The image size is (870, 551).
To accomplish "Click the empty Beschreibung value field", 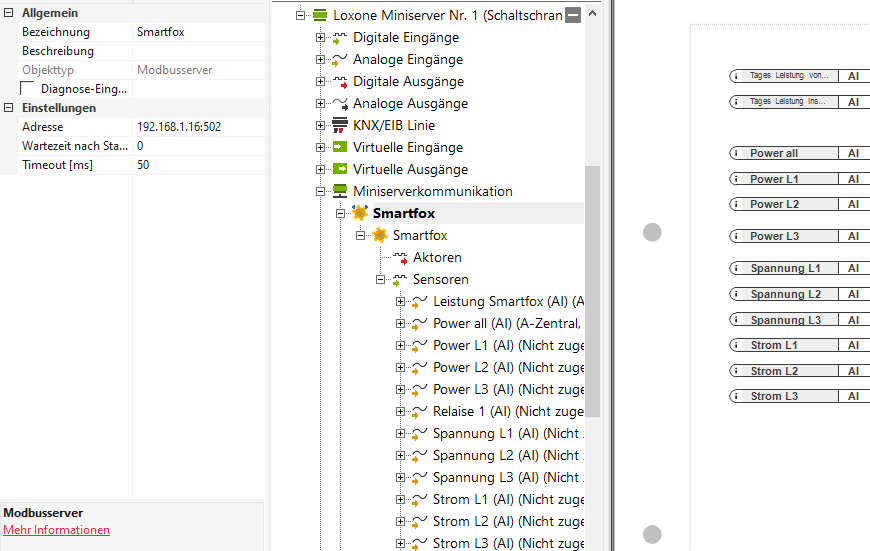I will 199,51.
